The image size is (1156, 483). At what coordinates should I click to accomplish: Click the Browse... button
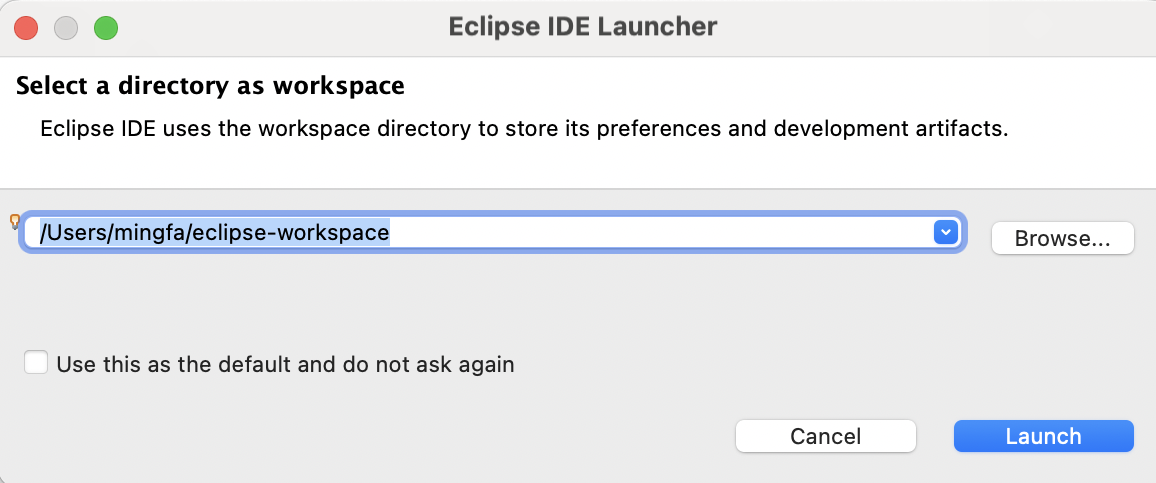pos(1062,239)
